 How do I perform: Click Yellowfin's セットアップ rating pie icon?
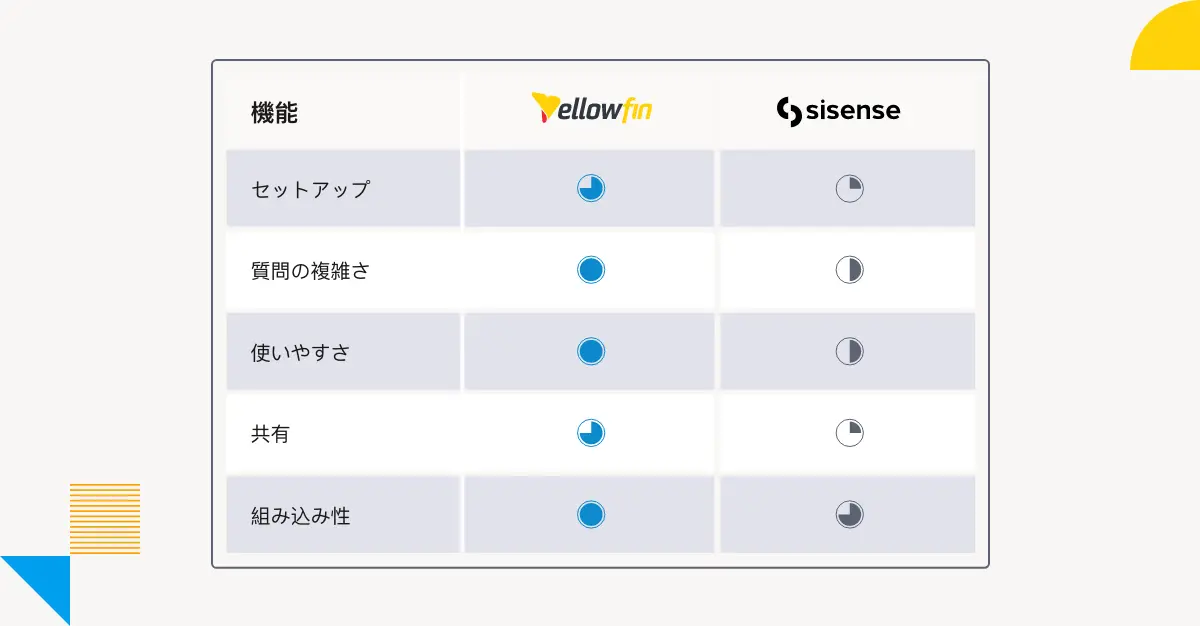click(591, 189)
